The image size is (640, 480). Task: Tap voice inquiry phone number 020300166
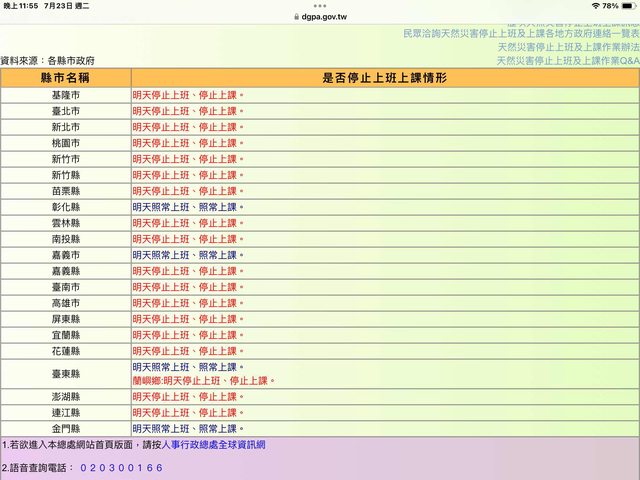120,467
